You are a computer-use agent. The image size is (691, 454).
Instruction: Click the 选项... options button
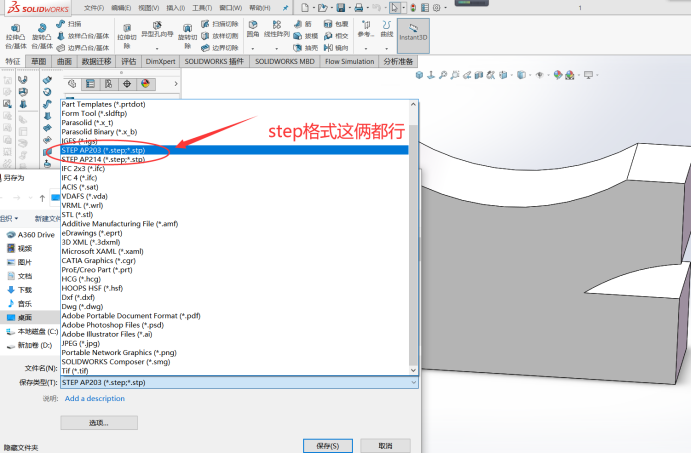(99, 423)
